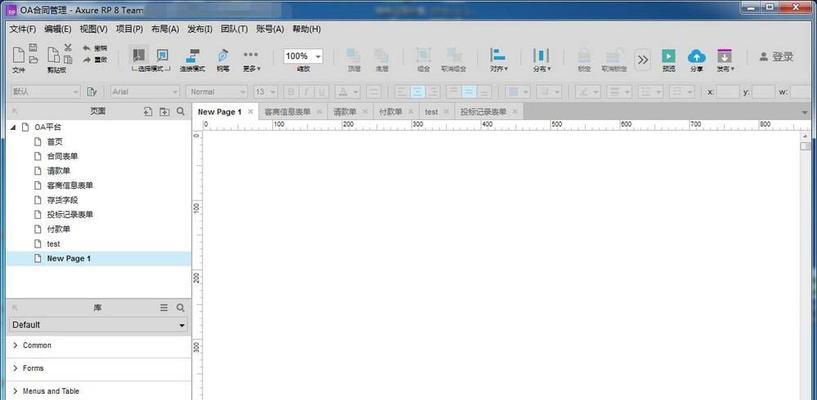Click the Save floppy disk icon
This screenshot has height=400, width=817.
(33, 48)
